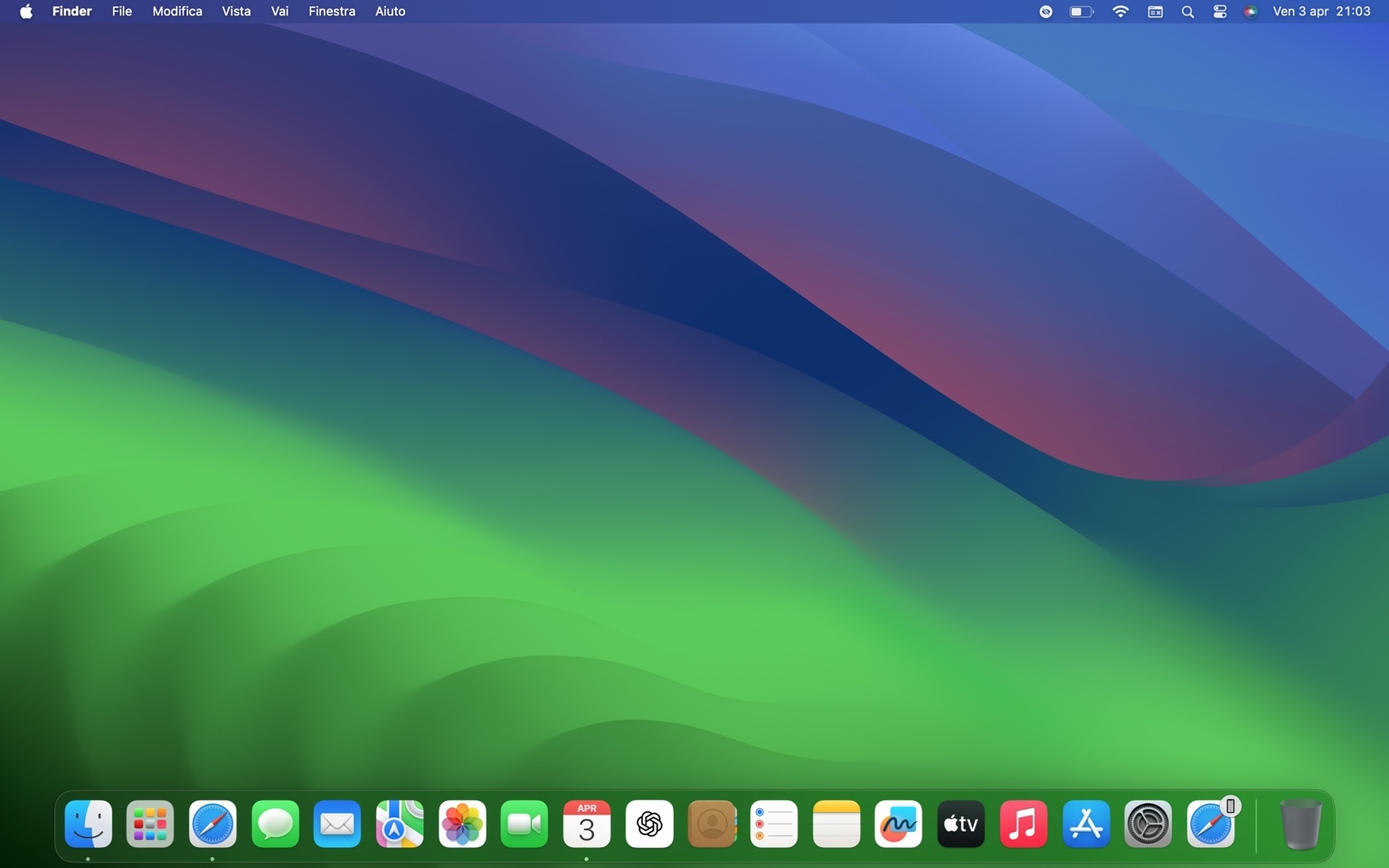Launch Apple TV from the Dock
1389x868 pixels.
coord(960,824)
